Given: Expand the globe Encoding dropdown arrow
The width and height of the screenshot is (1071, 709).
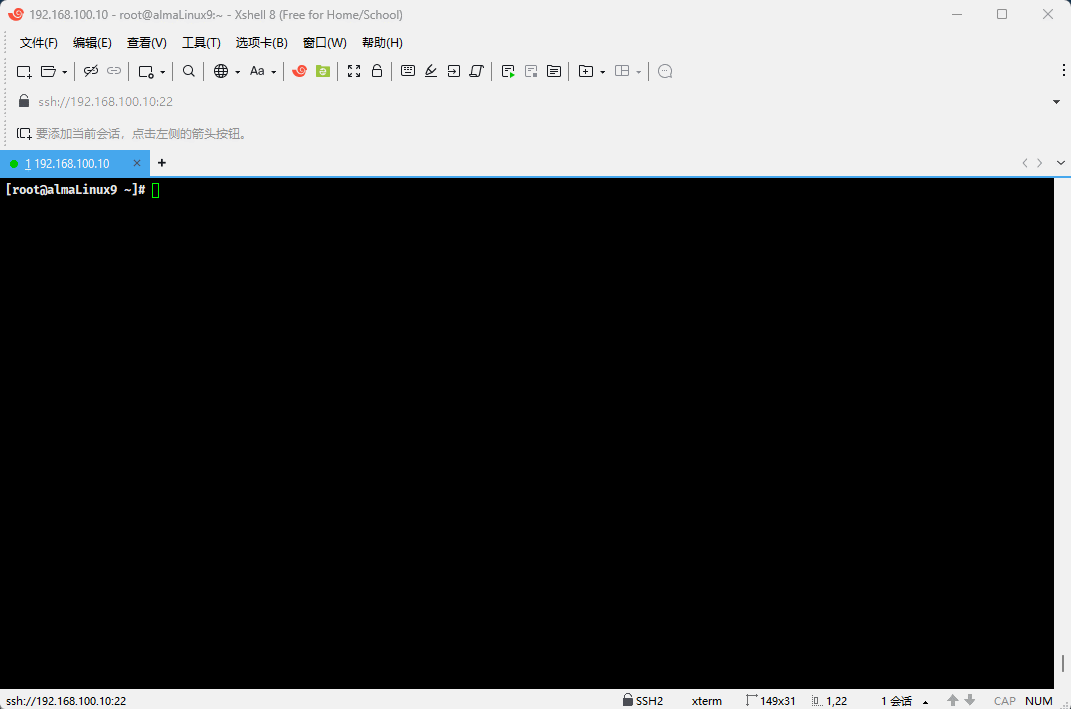Looking at the screenshot, I should [237, 72].
